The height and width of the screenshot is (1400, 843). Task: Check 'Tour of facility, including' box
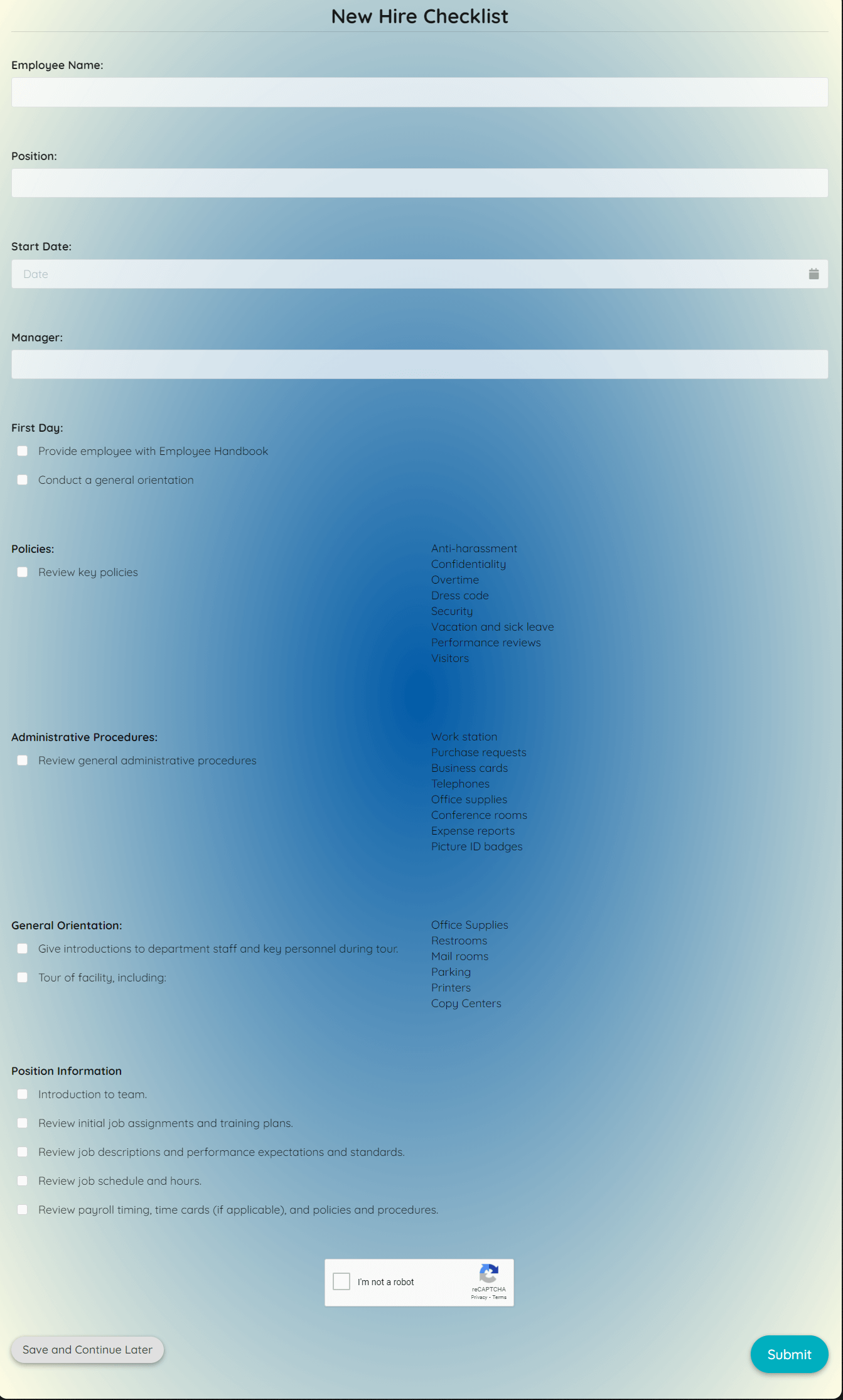click(23, 978)
